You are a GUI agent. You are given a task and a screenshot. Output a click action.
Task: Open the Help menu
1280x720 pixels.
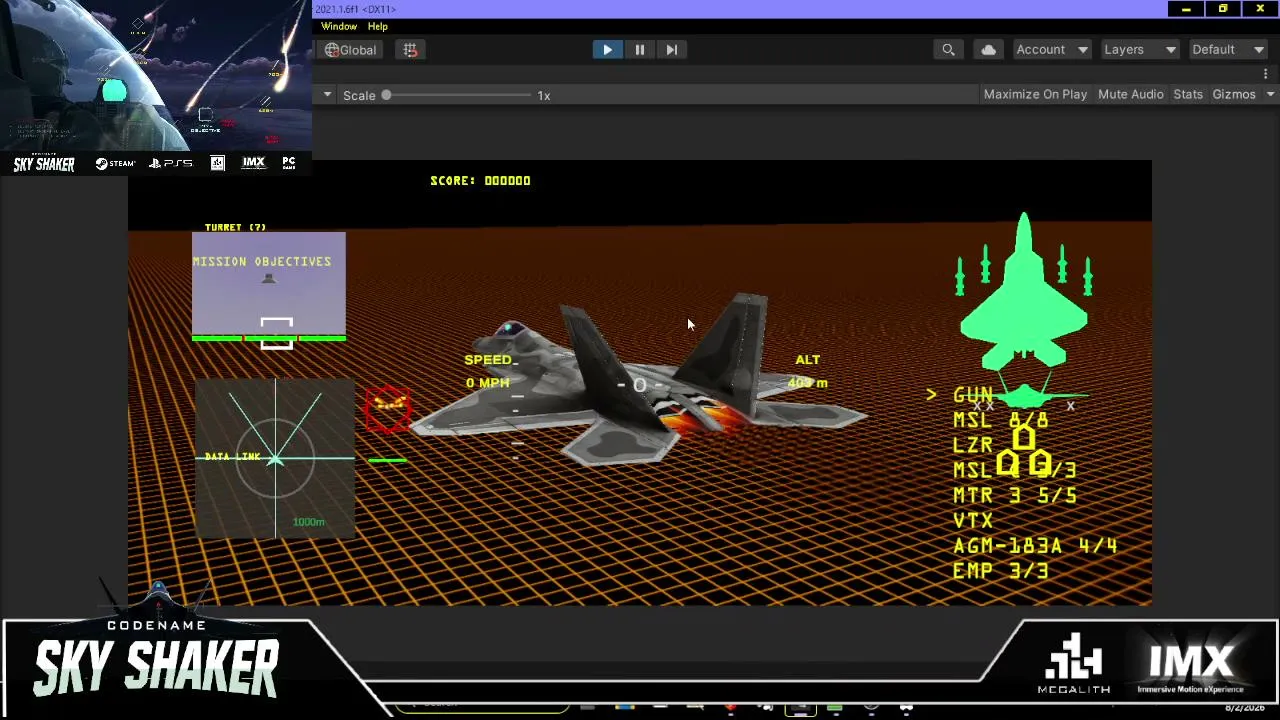coord(377,26)
